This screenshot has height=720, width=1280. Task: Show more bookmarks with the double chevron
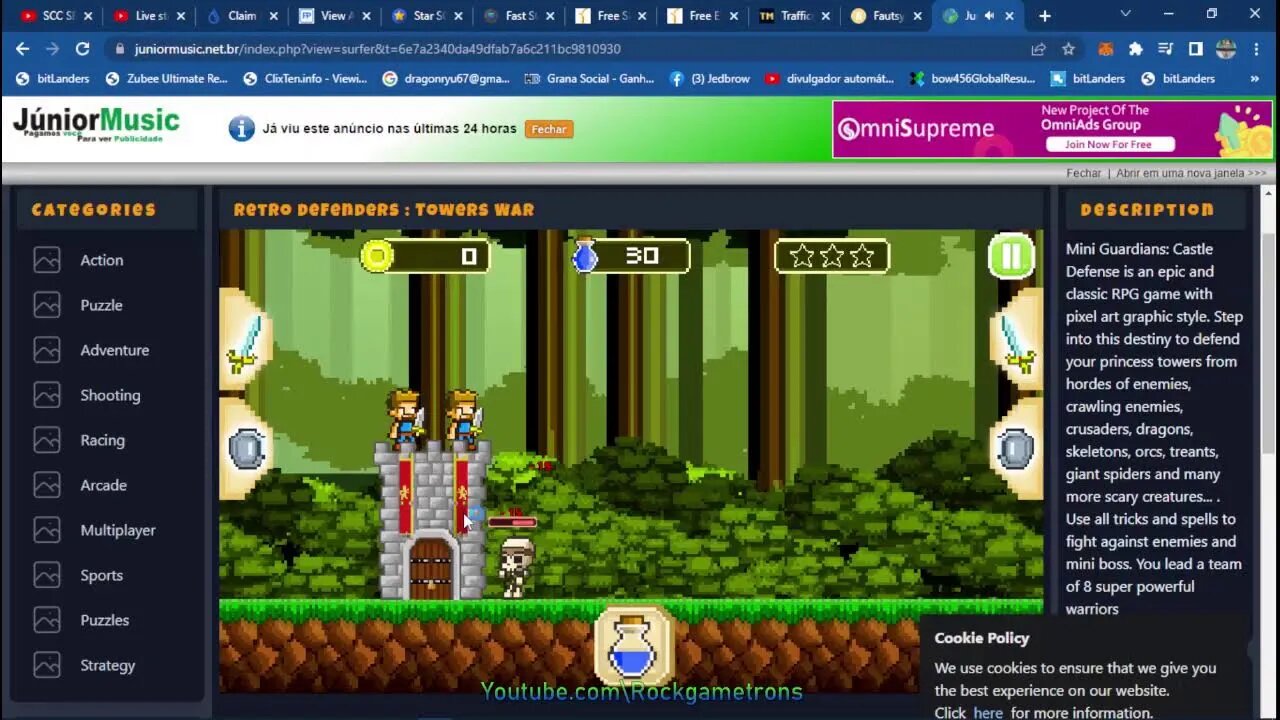pos(1255,78)
